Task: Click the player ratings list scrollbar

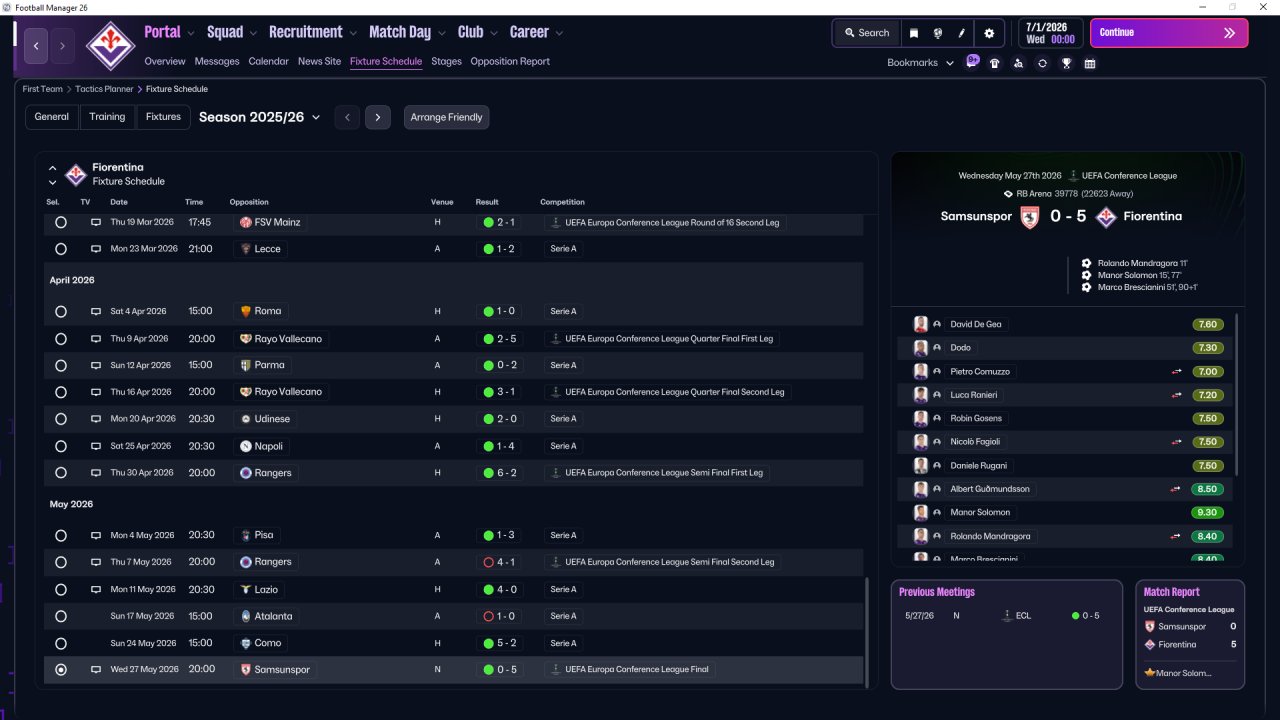Action: (1237, 395)
